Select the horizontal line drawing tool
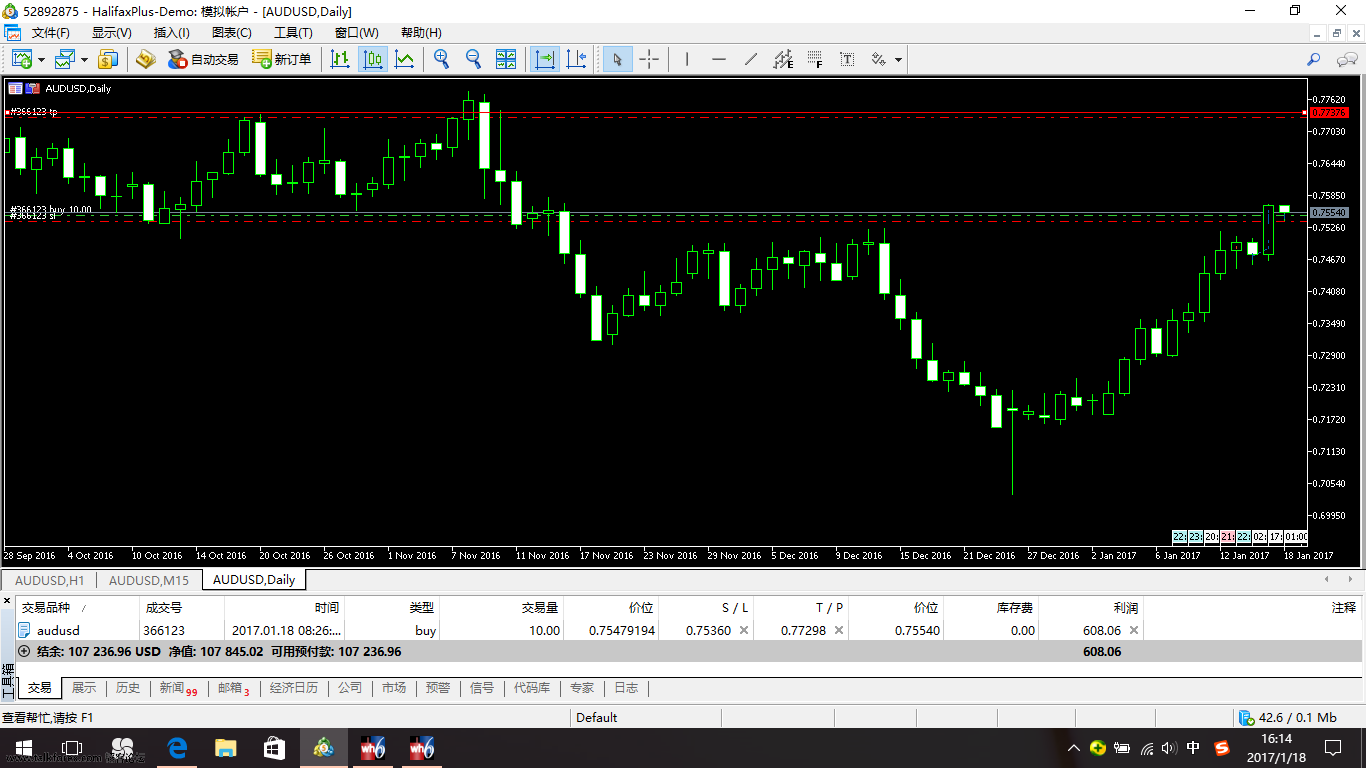Image resolution: width=1366 pixels, height=768 pixels. pyautogui.click(x=719, y=59)
